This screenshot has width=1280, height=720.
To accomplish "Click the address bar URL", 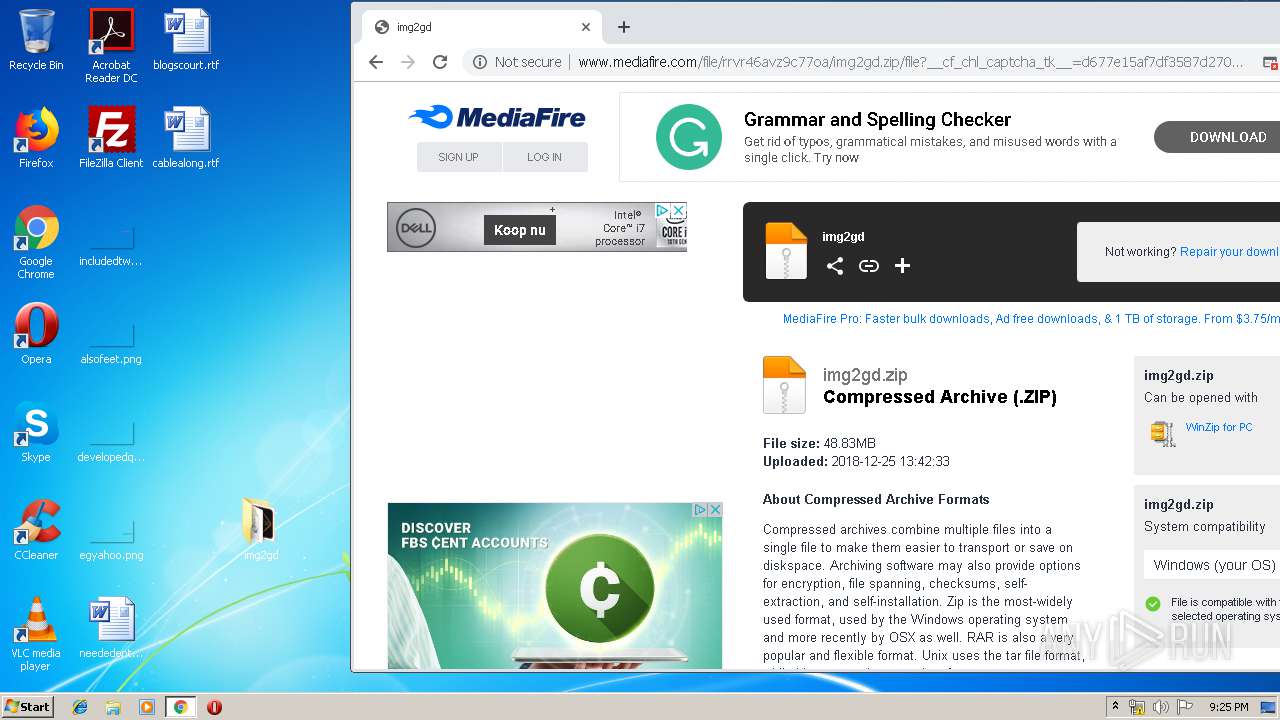I will [910, 62].
